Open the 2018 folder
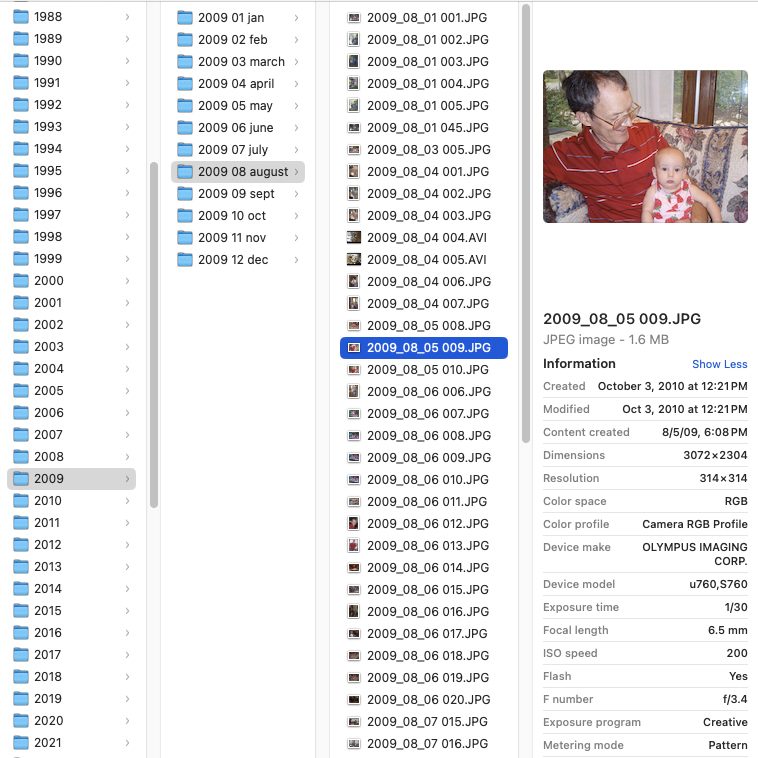 click(x=72, y=677)
